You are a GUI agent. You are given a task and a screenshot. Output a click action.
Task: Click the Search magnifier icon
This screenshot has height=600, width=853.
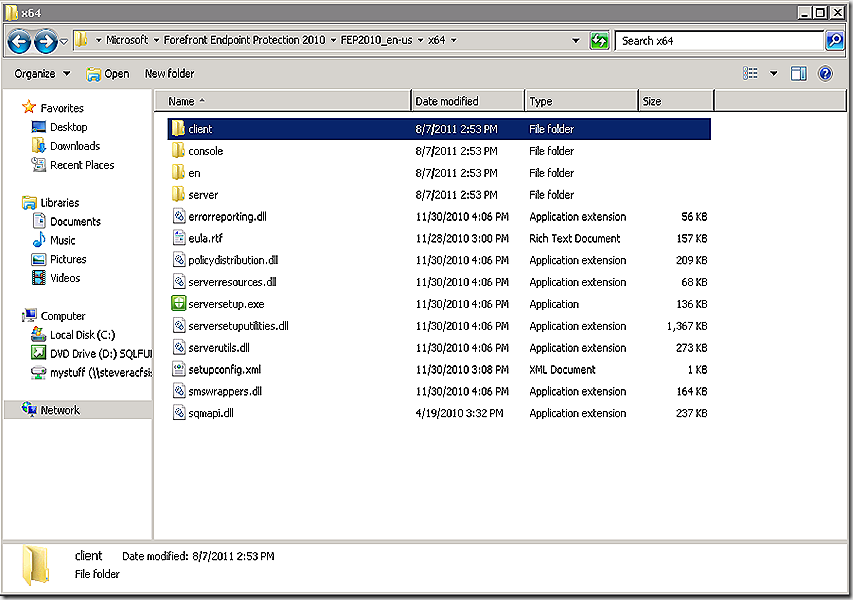834,41
